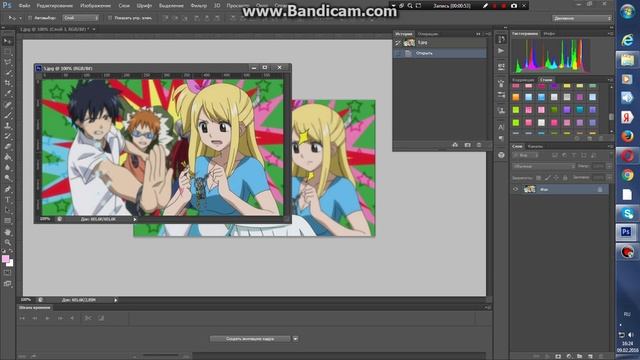Viewport: 640px width, 360px height.
Task: Select the Открыть history state
Action: tap(440, 53)
